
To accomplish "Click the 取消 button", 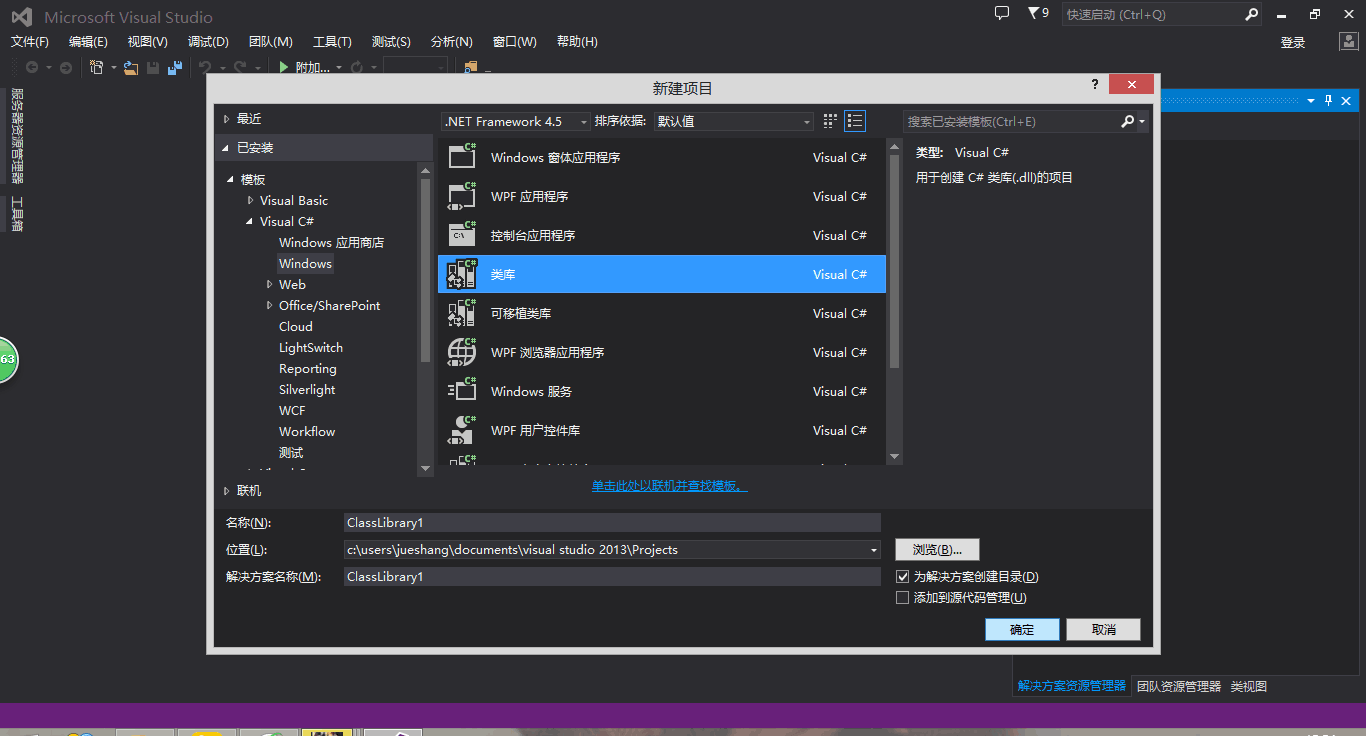I will click(x=1103, y=629).
